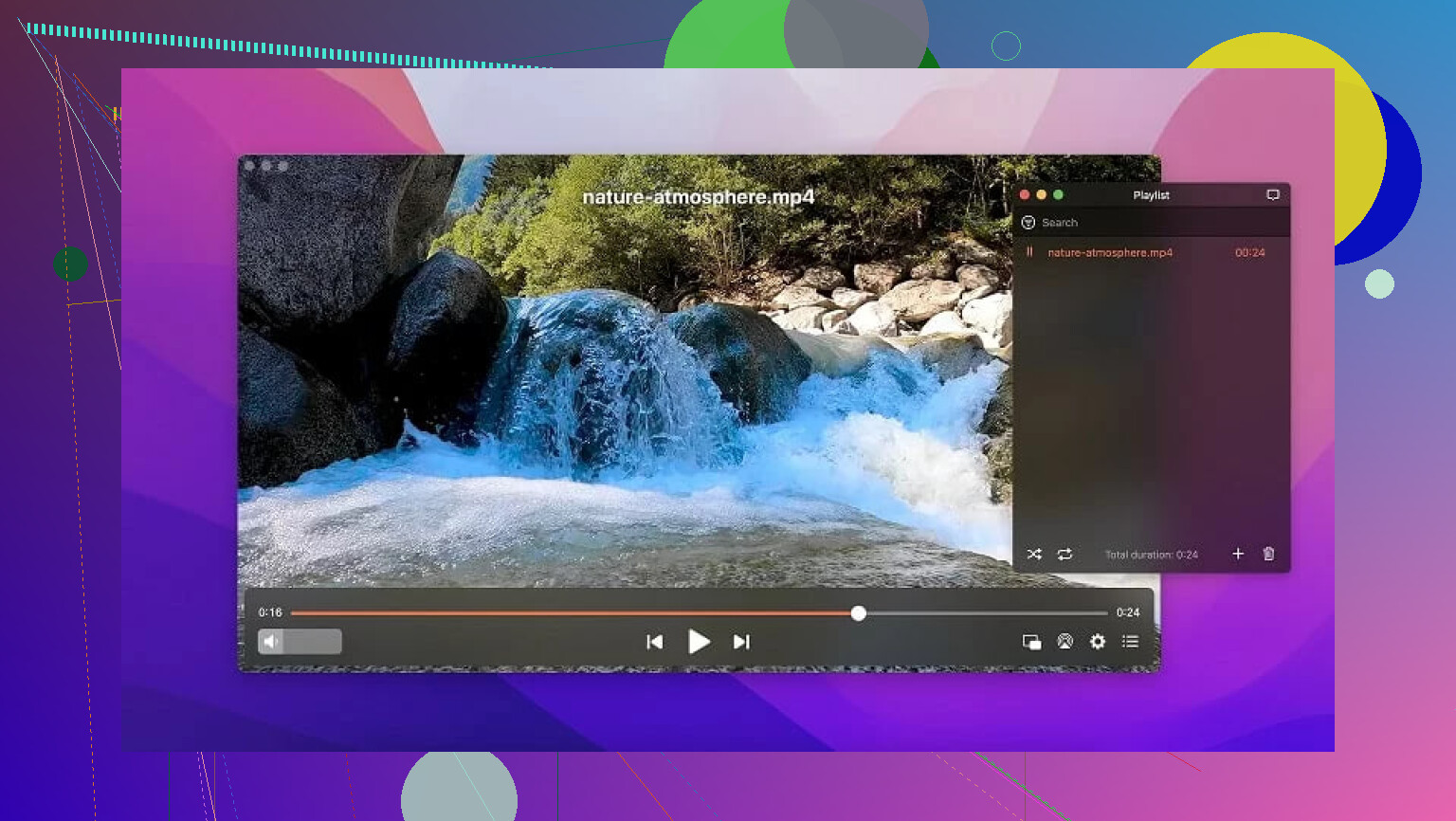Screen dimensions: 1456x821
Task: Add a file with the plus button
Action: [x=1237, y=554]
